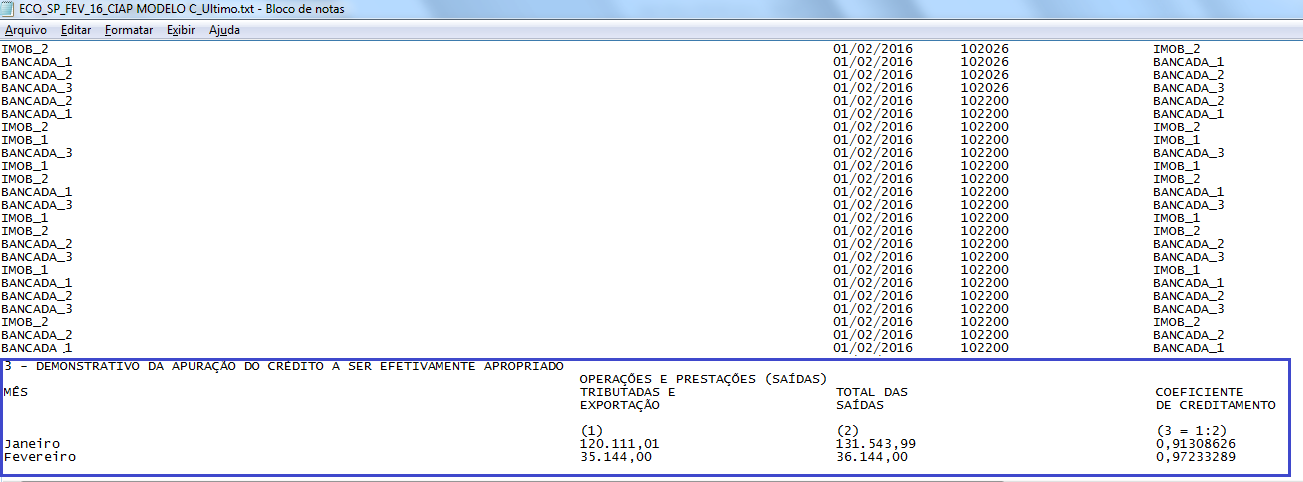Click the coefficient 0,97233289

(1195, 456)
